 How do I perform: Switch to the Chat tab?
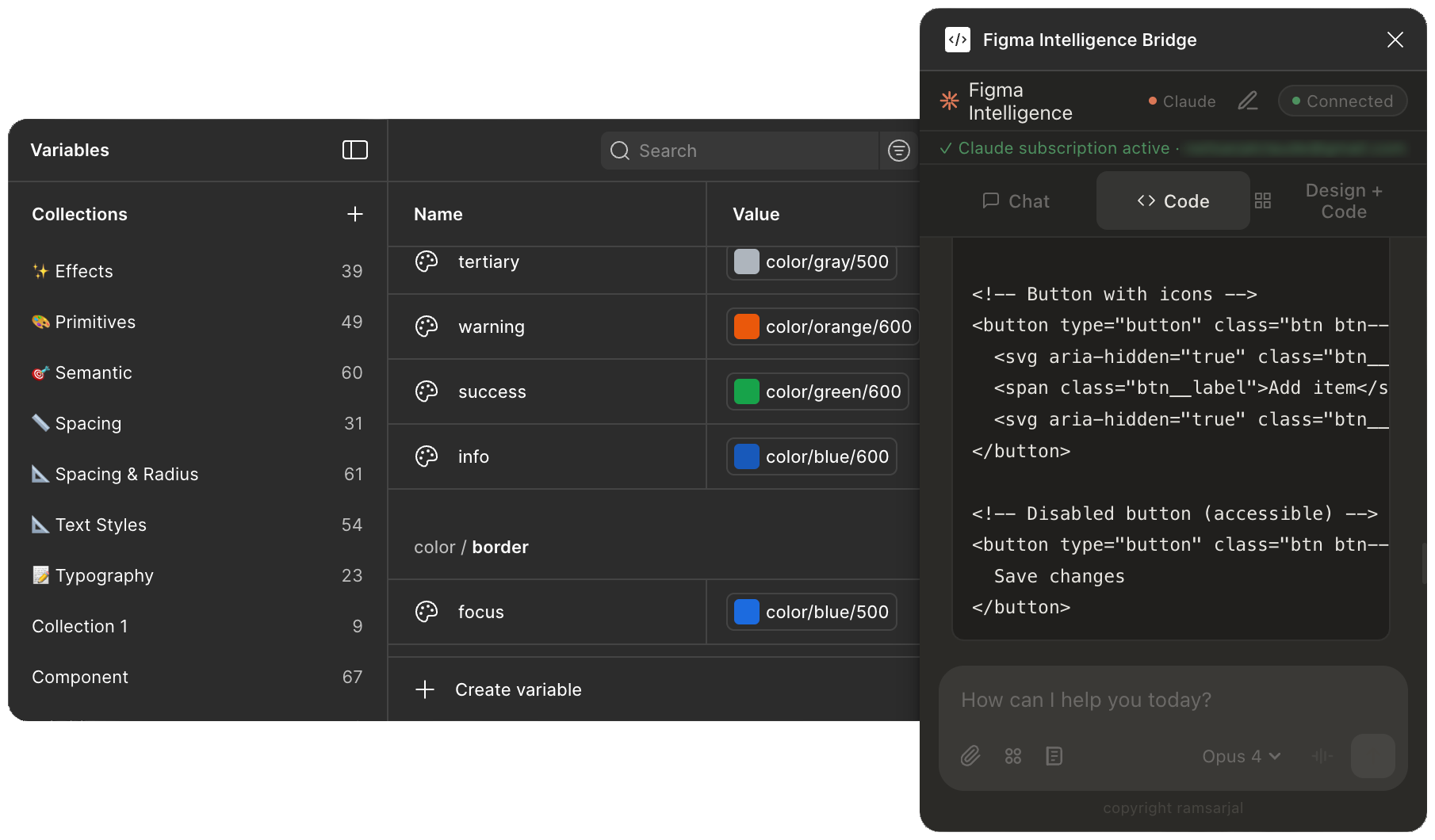1016,201
